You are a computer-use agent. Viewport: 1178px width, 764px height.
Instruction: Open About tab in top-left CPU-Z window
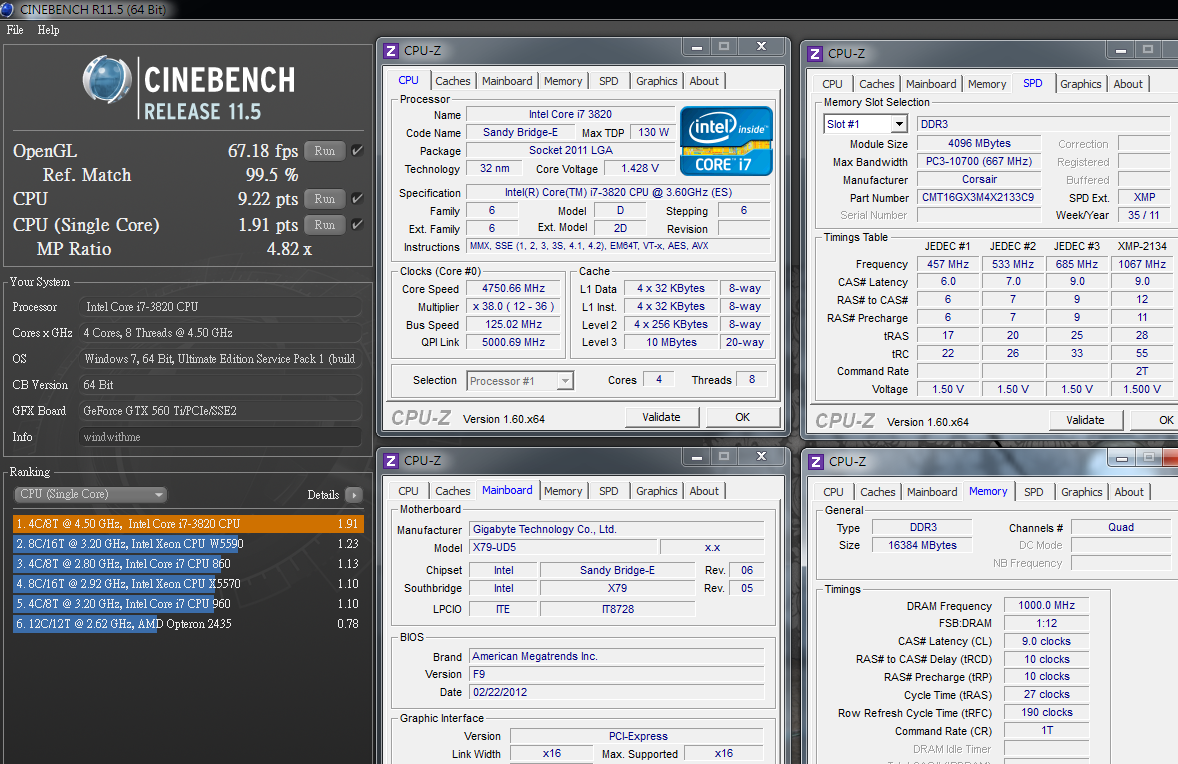704,81
